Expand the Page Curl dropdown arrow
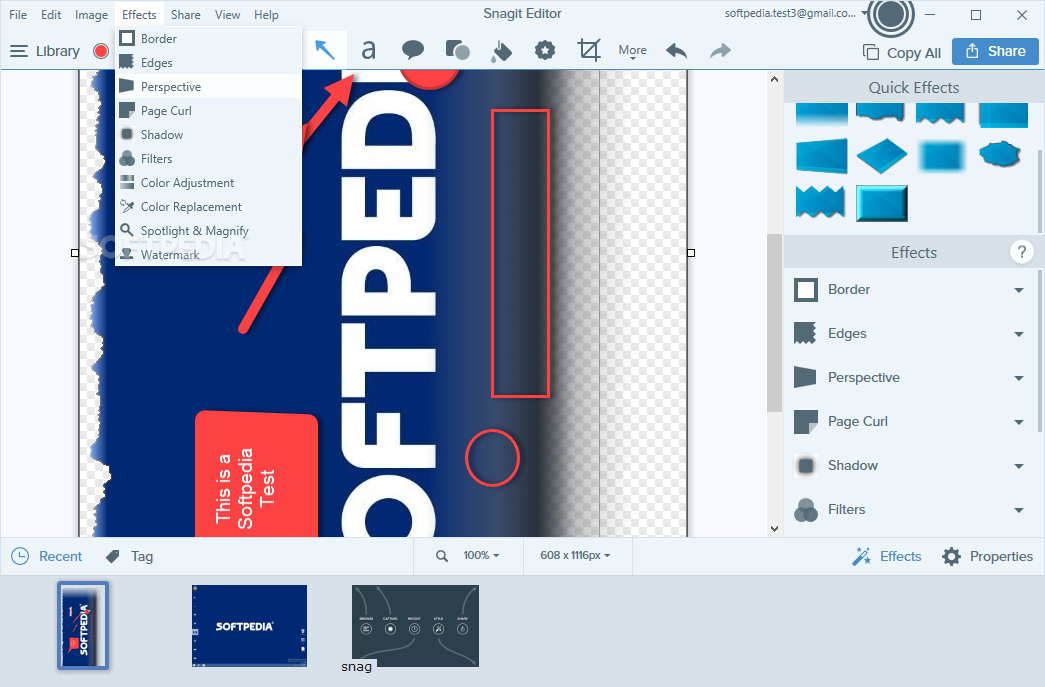This screenshot has height=687, width=1045. (1018, 422)
